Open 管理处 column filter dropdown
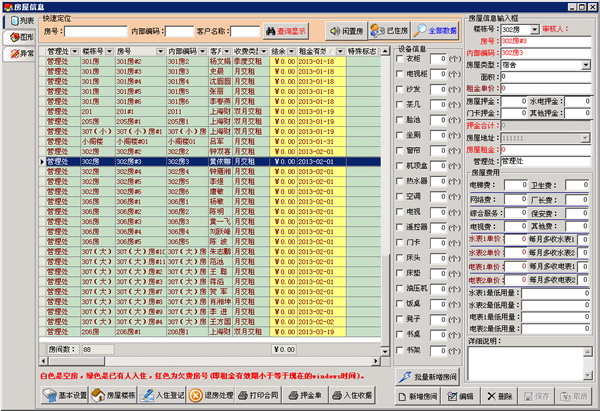This screenshot has width=600, height=411. (75, 51)
